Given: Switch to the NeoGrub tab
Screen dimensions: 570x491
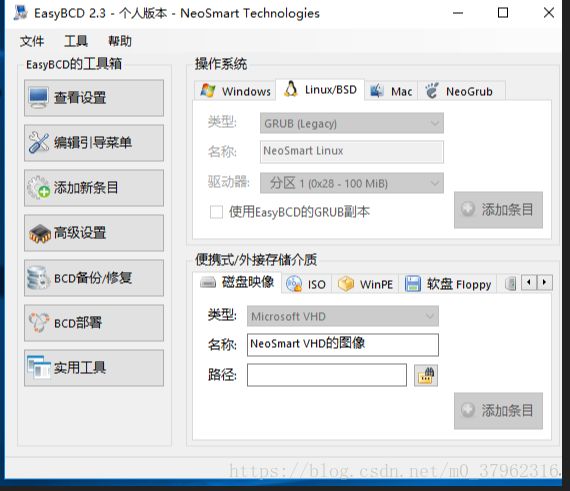Looking at the screenshot, I should pos(461,91).
